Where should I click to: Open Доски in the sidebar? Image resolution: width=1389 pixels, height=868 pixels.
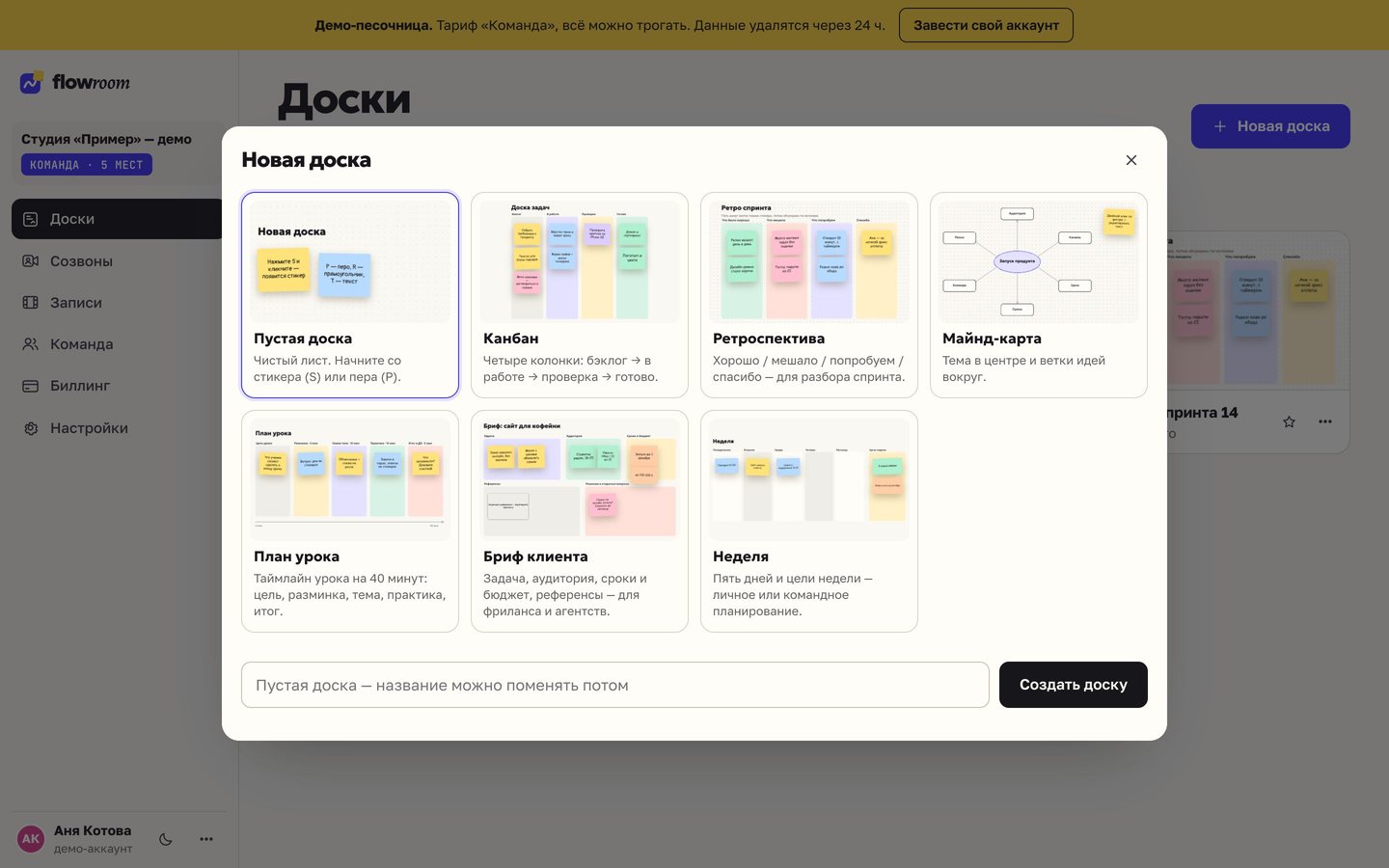point(117,219)
